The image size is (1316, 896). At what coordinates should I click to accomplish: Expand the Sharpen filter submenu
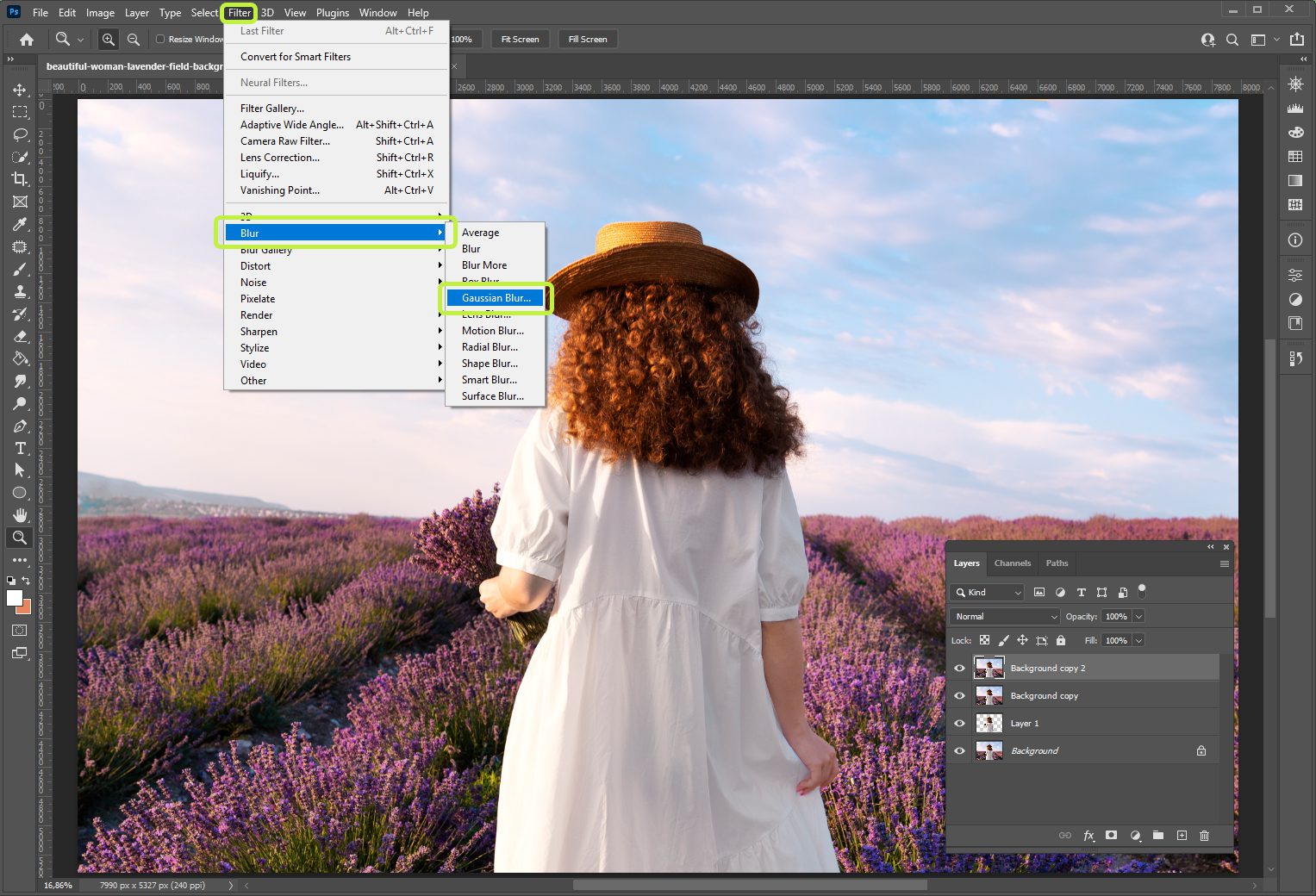tap(336, 331)
